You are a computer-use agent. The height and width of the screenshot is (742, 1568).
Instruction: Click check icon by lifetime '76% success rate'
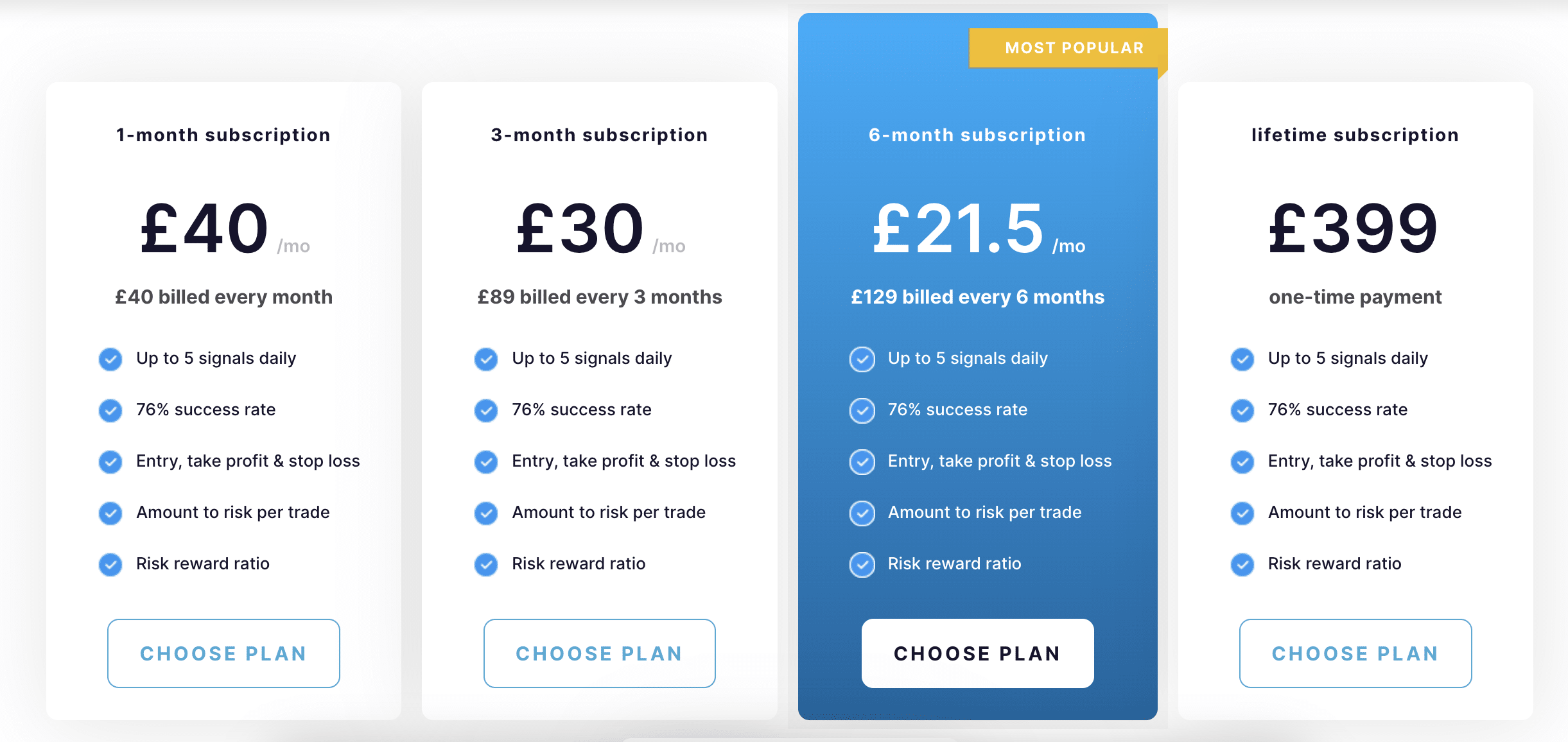click(x=1242, y=410)
